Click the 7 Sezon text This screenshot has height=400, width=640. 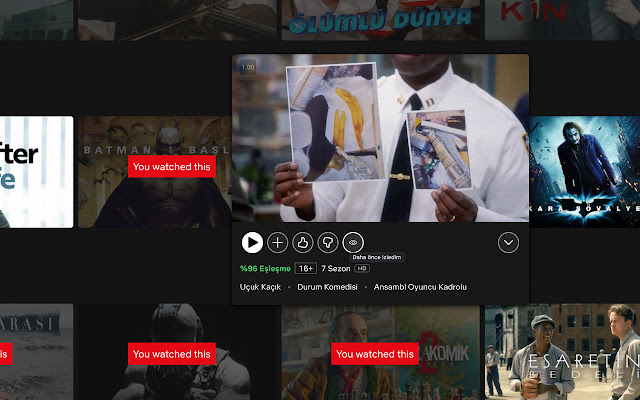click(336, 269)
